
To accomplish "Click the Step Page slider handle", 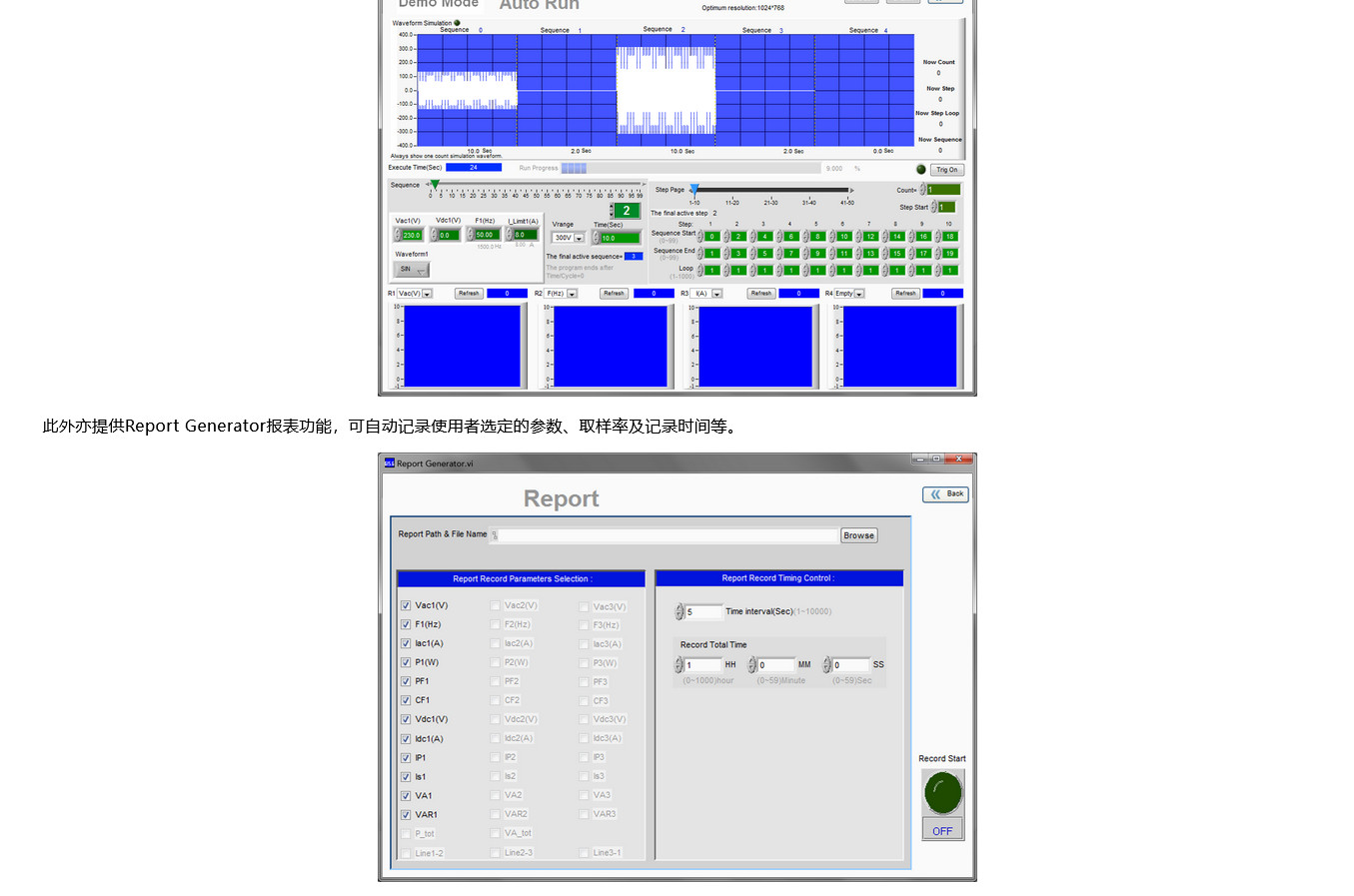I will [693, 189].
